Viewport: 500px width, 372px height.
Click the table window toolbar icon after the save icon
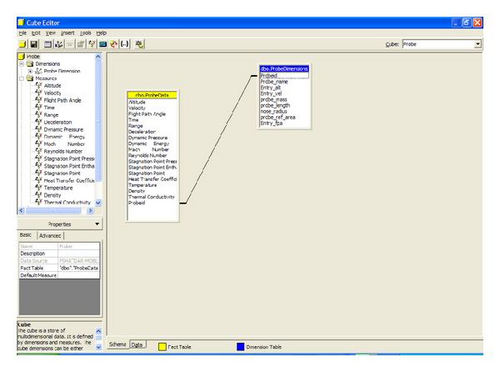(x=48, y=44)
